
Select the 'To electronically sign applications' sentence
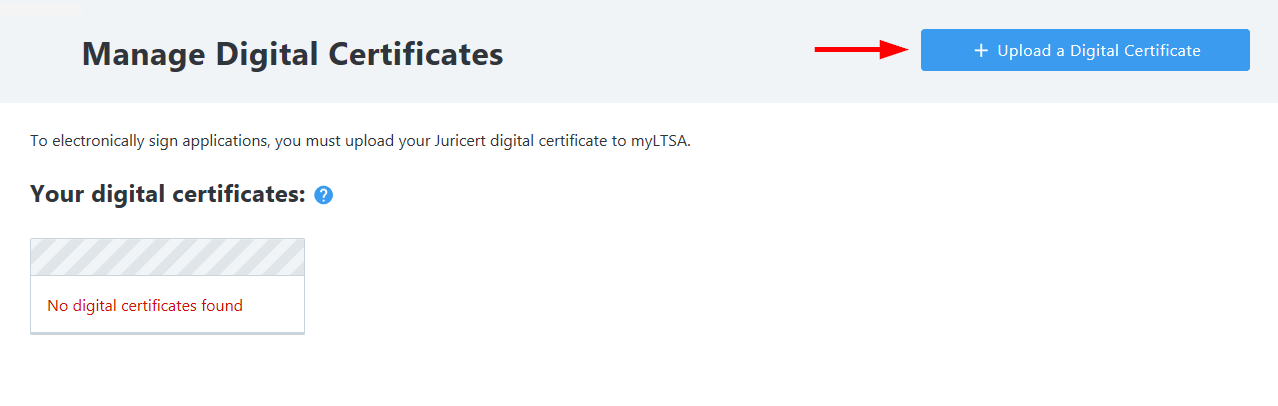(360, 141)
